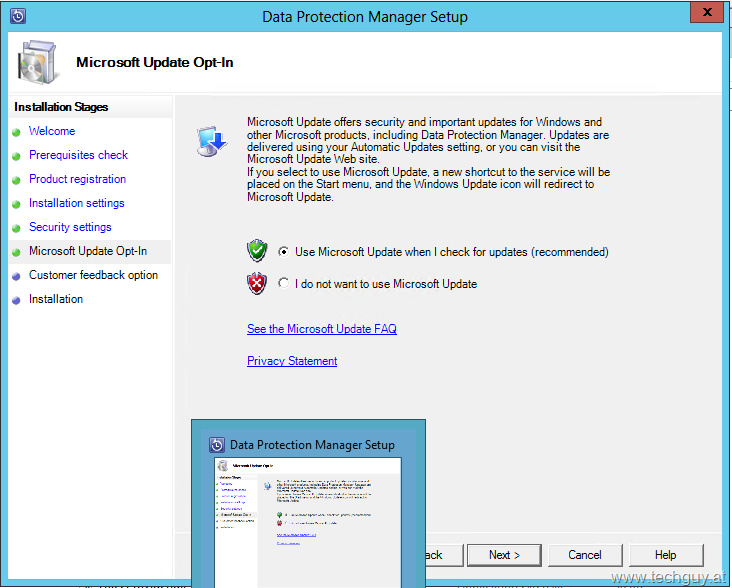Viewport: 732px width, 588px height.
Task: Click the green bullet beside Microsoft Update Opt-In
Action: (16, 252)
